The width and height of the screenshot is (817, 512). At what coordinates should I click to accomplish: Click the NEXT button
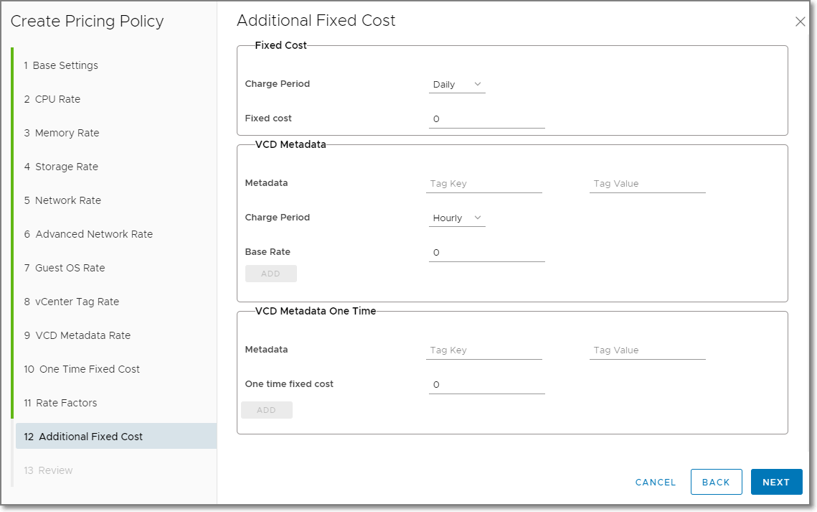coord(776,482)
